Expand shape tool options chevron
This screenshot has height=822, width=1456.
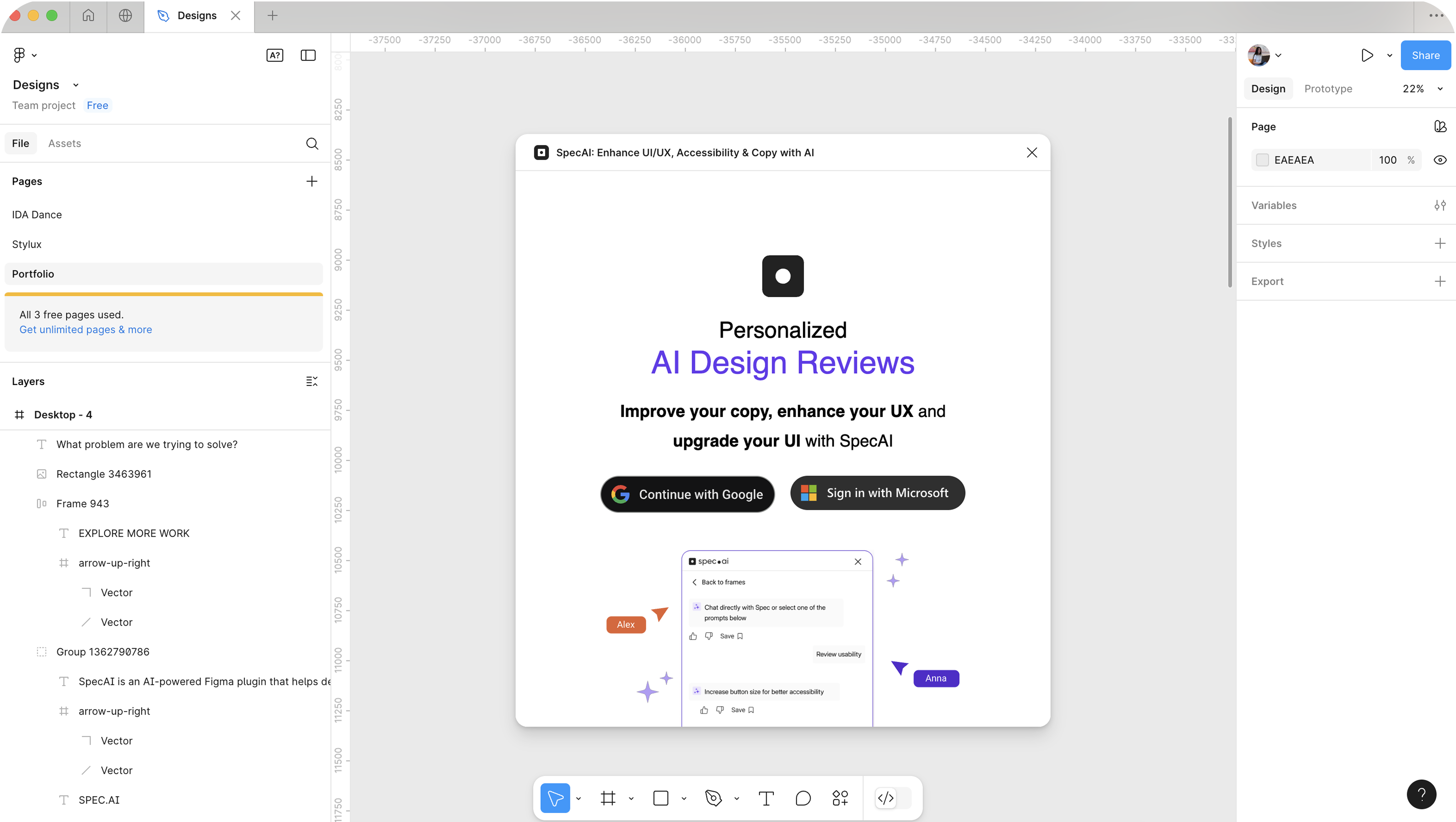pyautogui.click(x=683, y=798)
